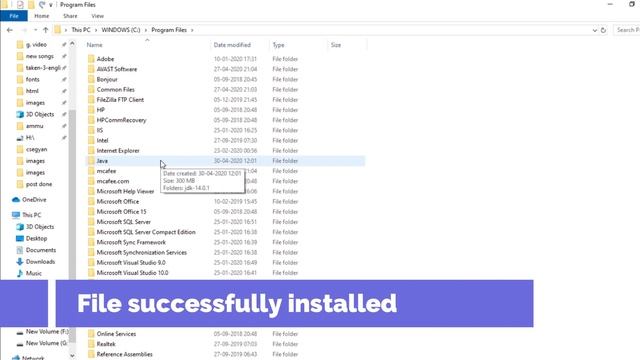Select the AVAST Software folder icon
Viewport: 640px width, 360px height.
91,69
